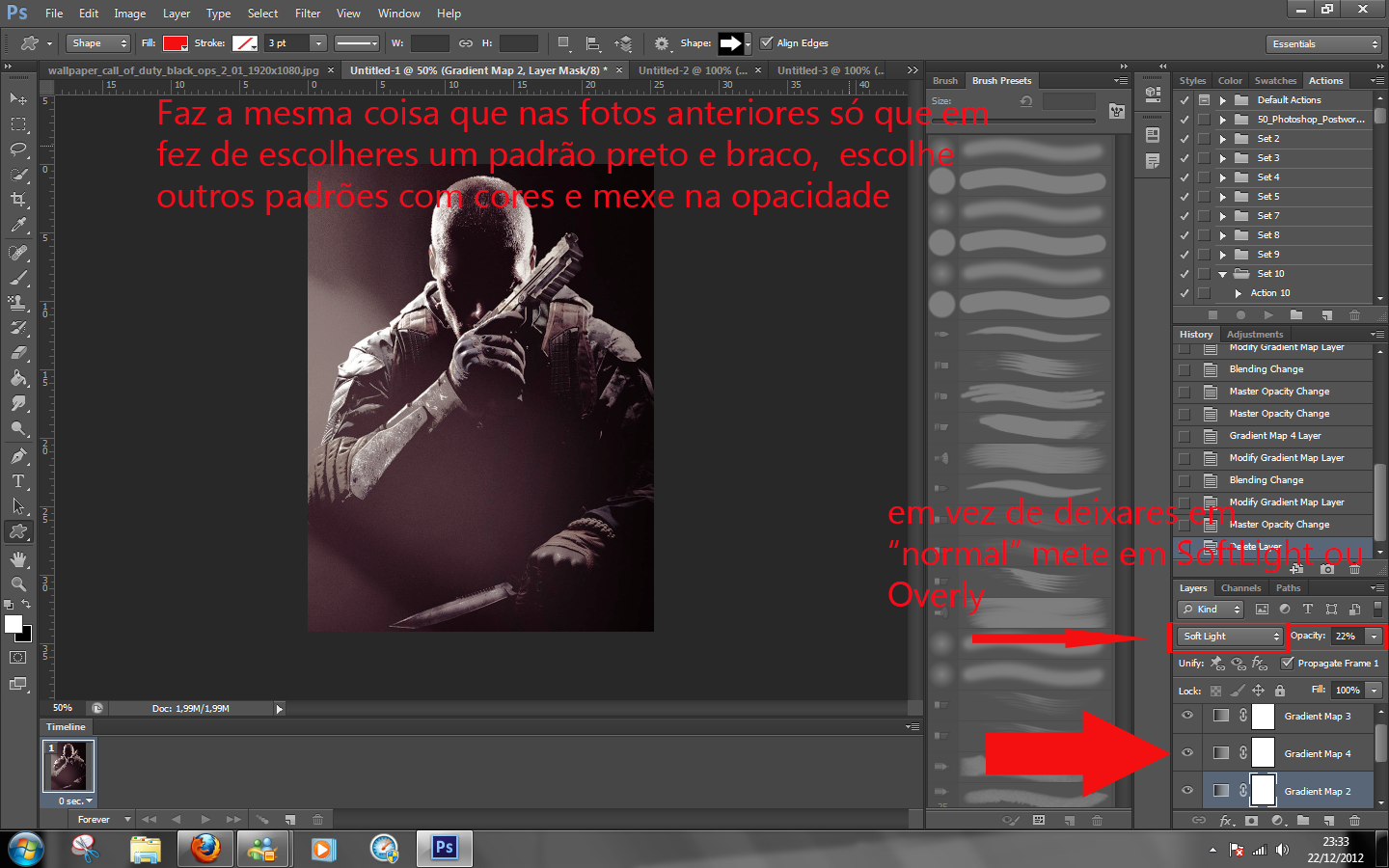Switch to the Adjustments tab
The image size is (1389, 868).
(x=1255, y=335)
